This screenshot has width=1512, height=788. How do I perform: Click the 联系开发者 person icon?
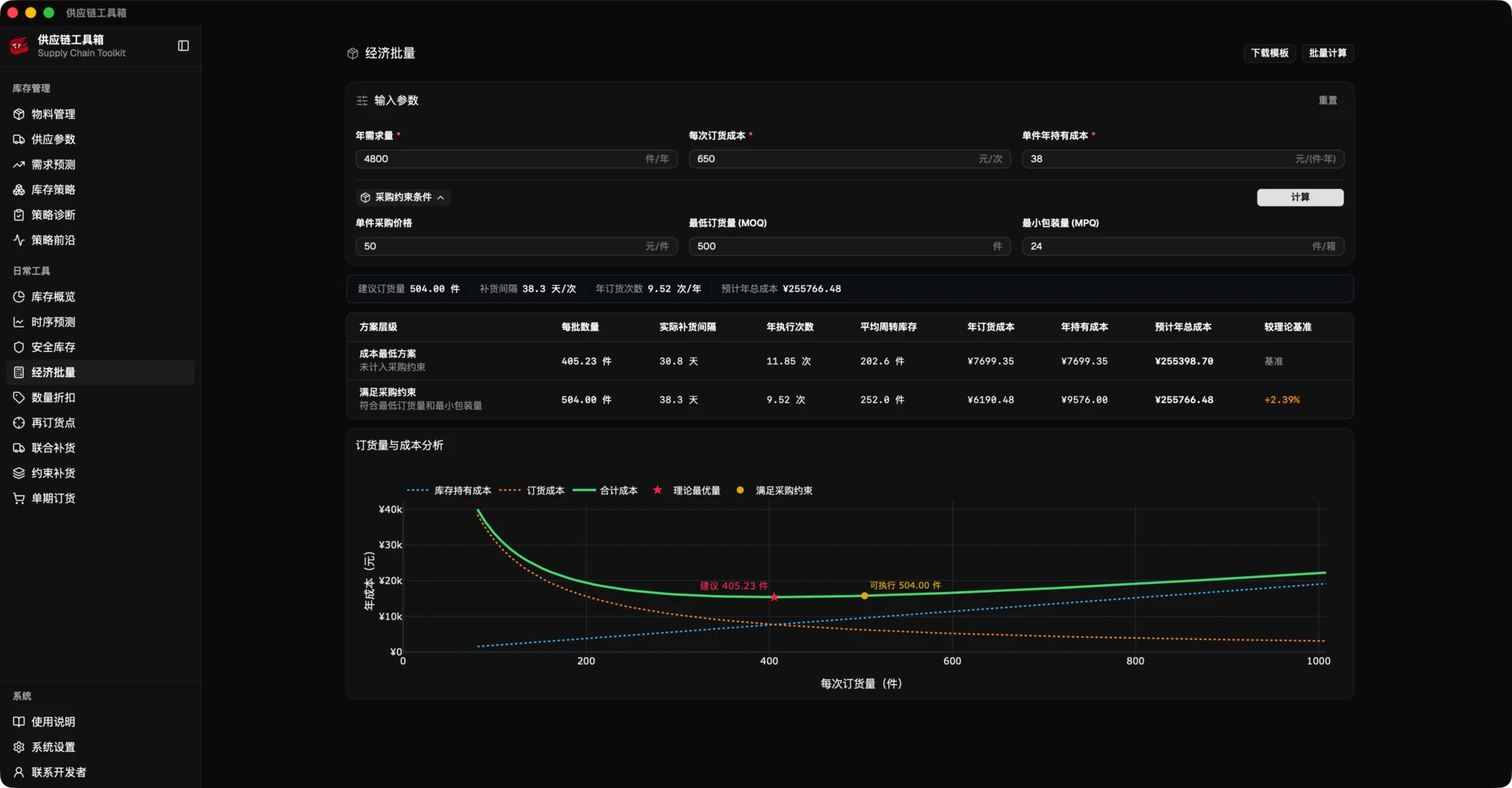coord(19,772)
